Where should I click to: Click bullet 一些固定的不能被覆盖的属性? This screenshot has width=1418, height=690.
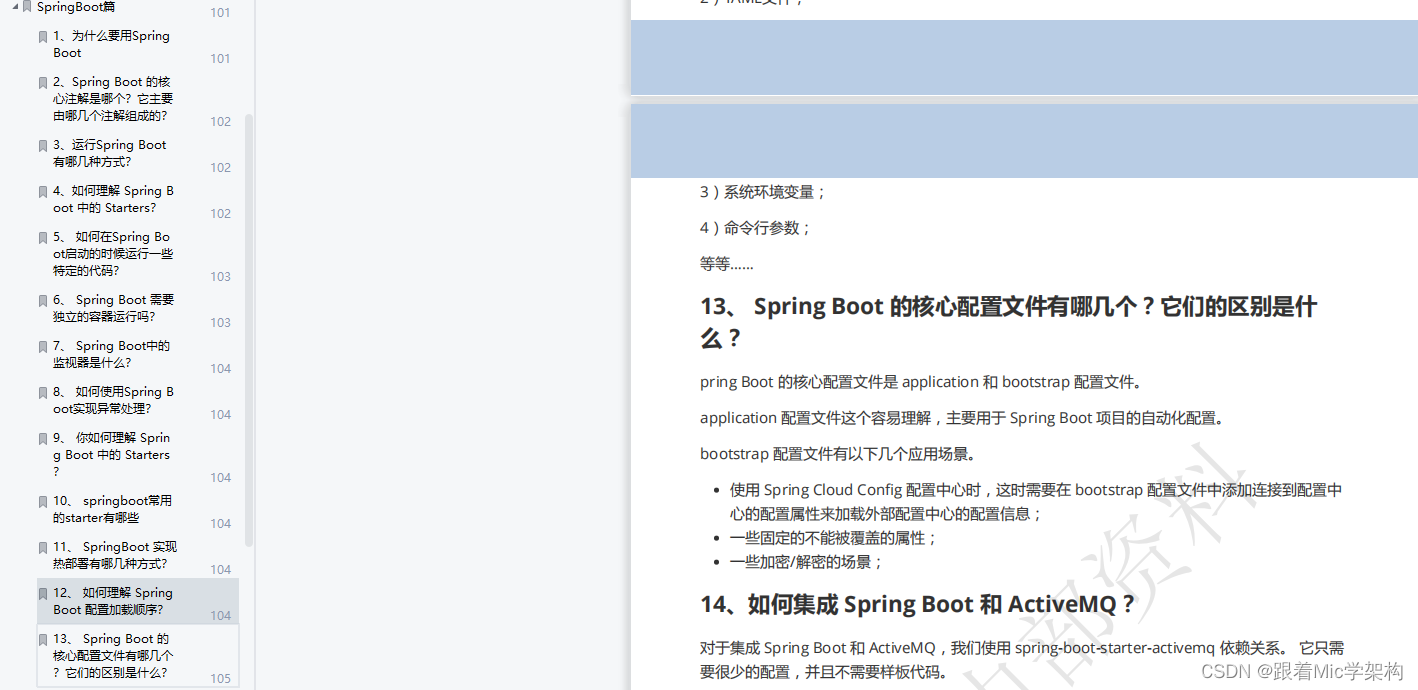[x=834, y=538]
